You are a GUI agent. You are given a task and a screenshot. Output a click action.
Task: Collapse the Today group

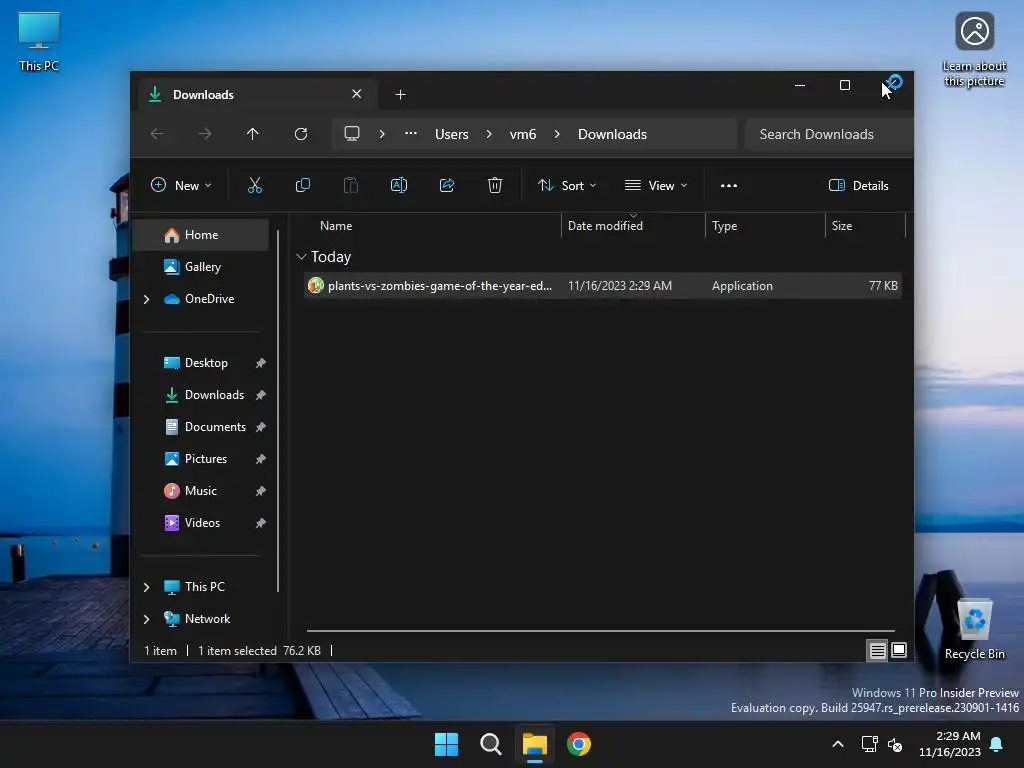(x=301, y=257)
